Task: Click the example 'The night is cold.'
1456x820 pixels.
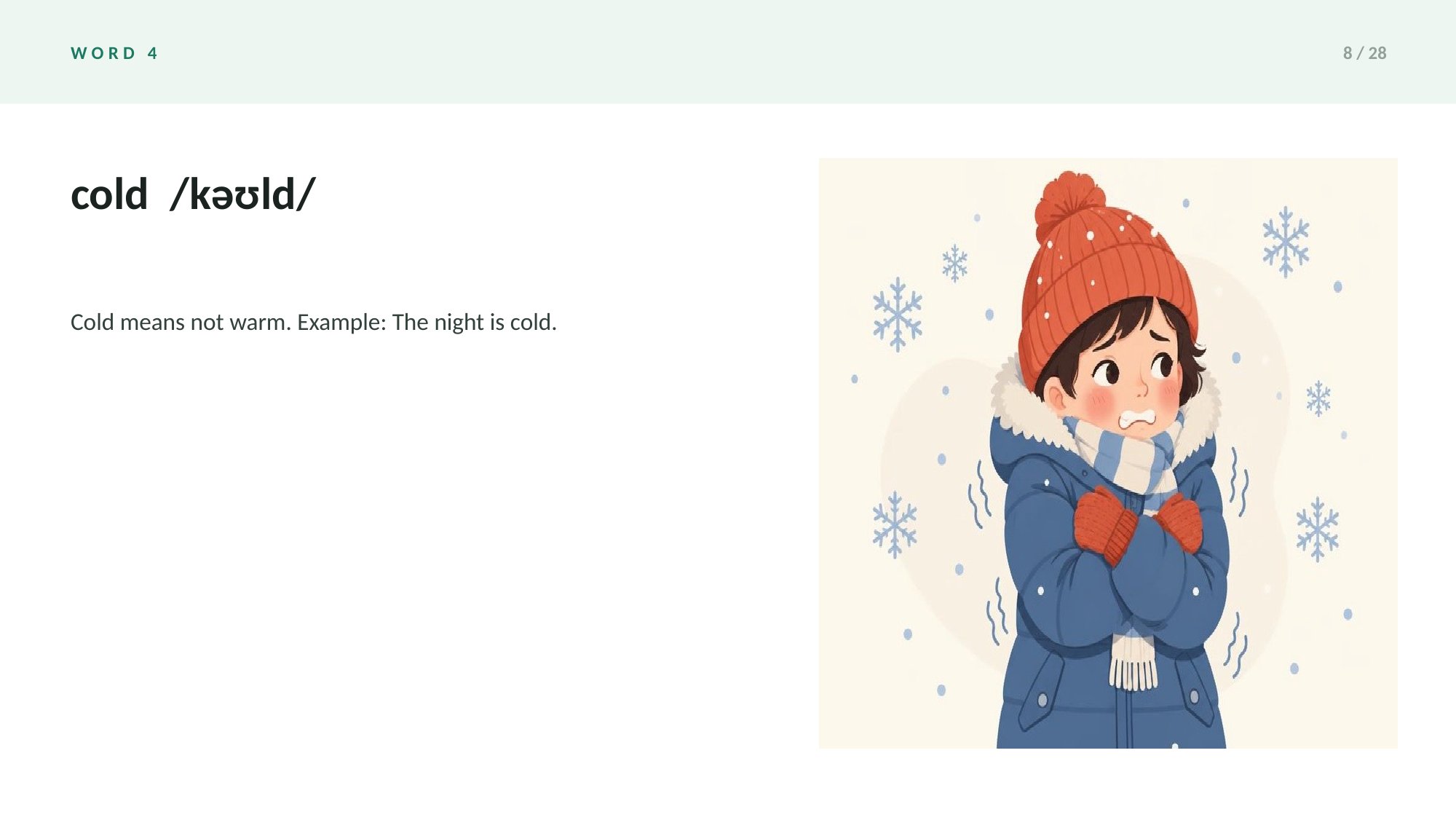Action: pos(475,322)
